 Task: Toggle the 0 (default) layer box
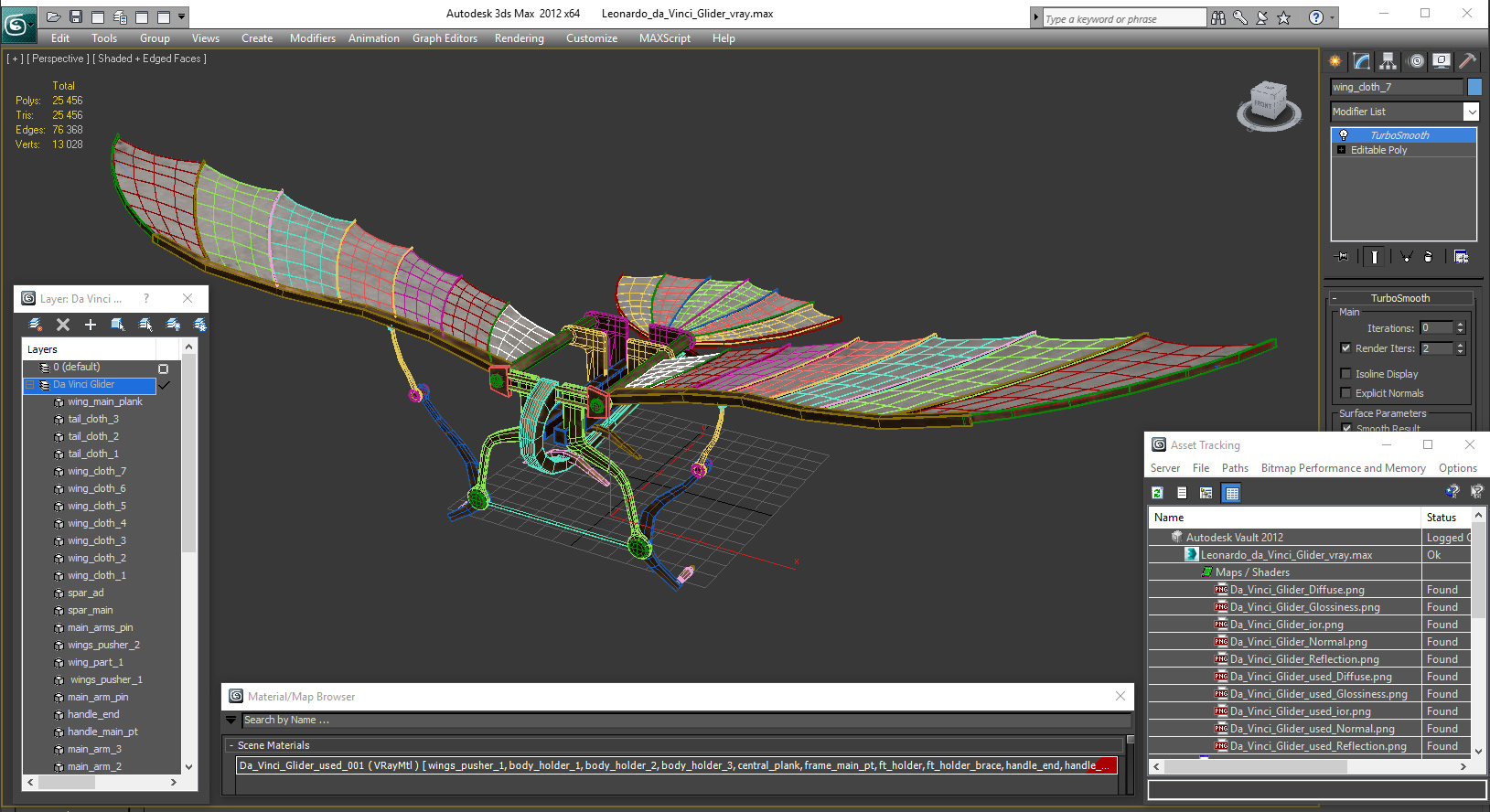pyautogui.click(x=164, y=369)
